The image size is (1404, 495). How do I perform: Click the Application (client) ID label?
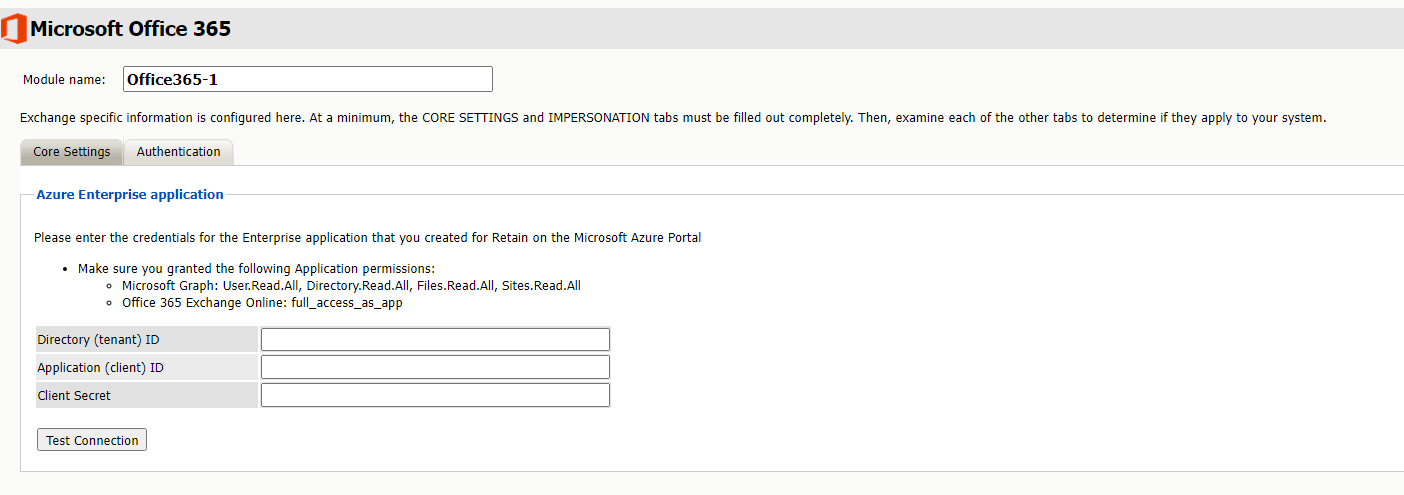(x=100, y=368)
